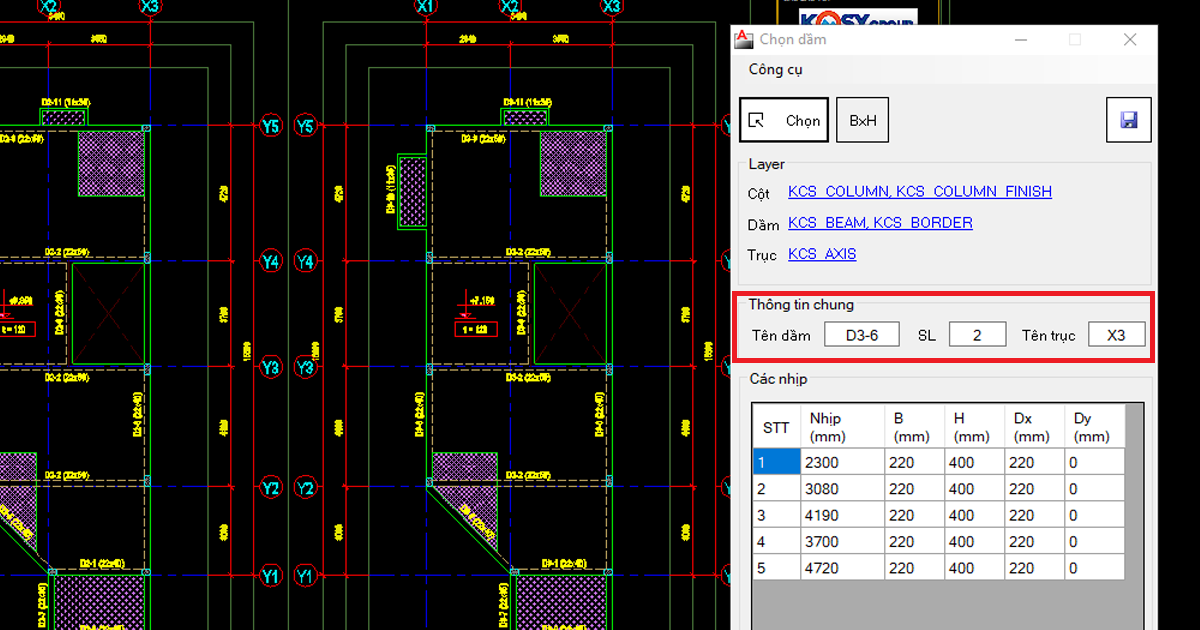1200x630 pixels.
Task: Click the Dy (mm) column header
Action: click(x=1092, y=427)
